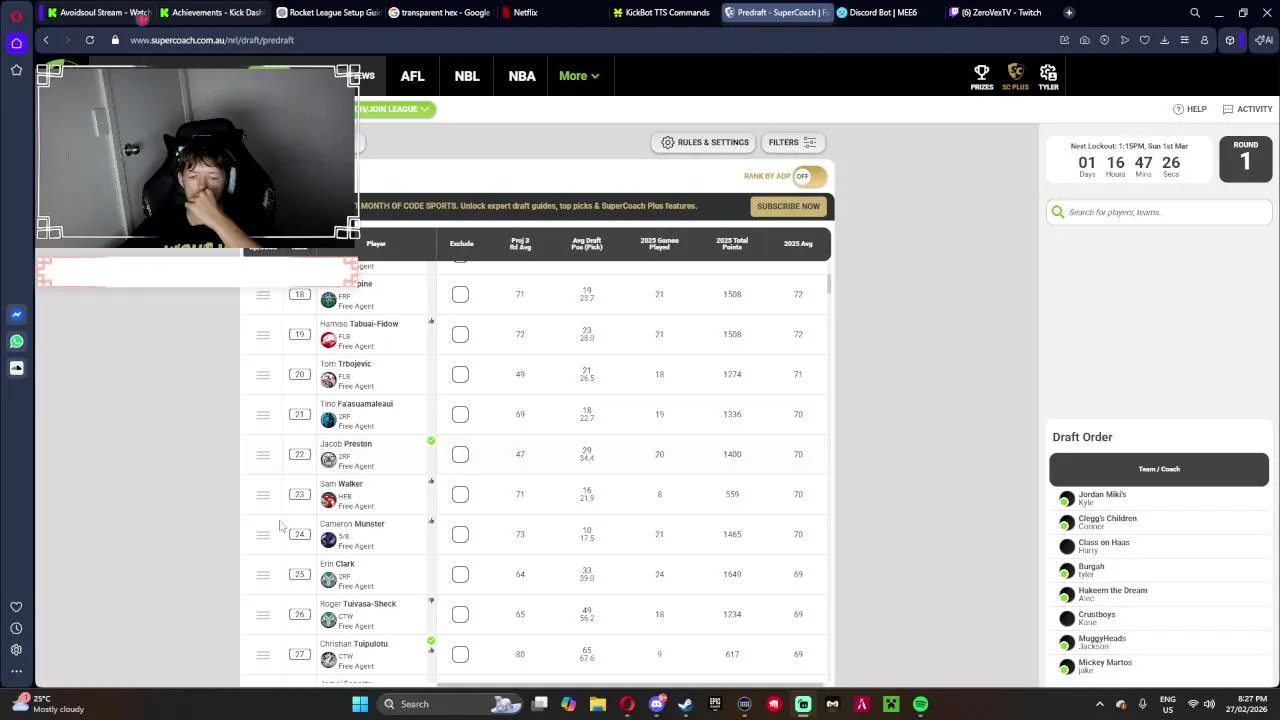Grab the reorder handle for Tom Trbojevic
This screenshot has height=720, width=1280.
tap(263, 374)
